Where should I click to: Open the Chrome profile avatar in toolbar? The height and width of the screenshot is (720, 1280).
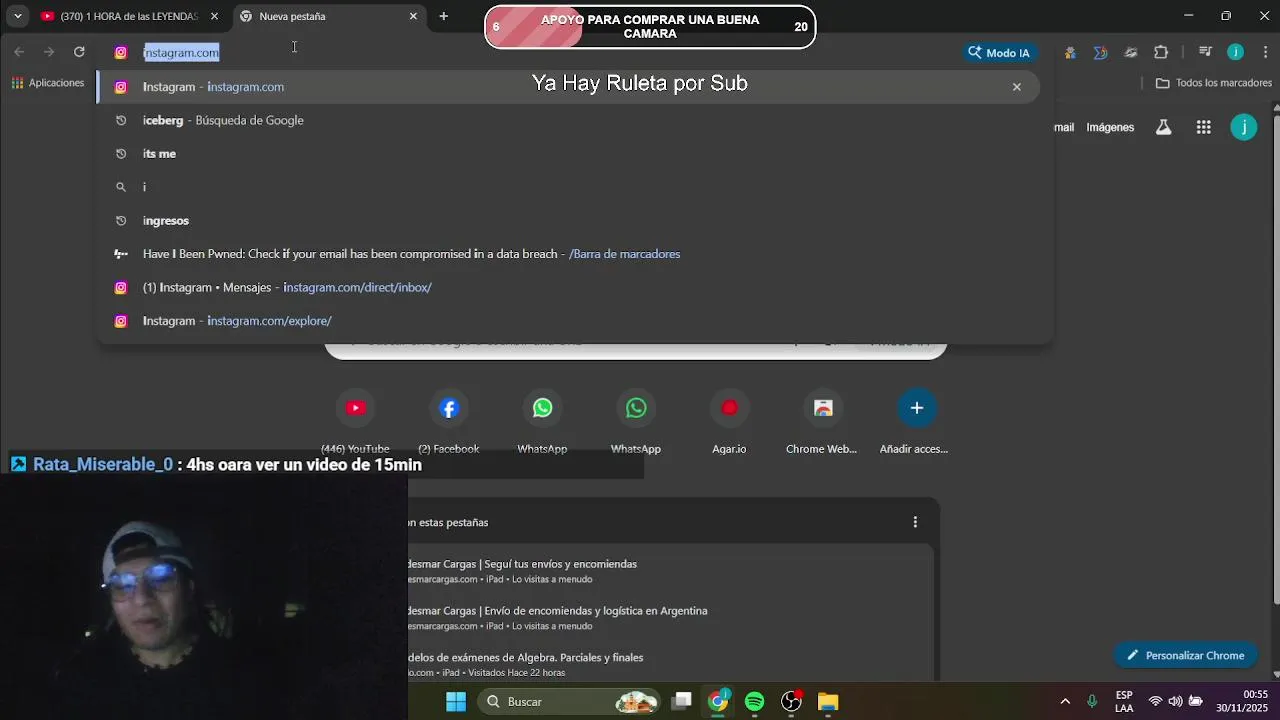point(1235,52)
